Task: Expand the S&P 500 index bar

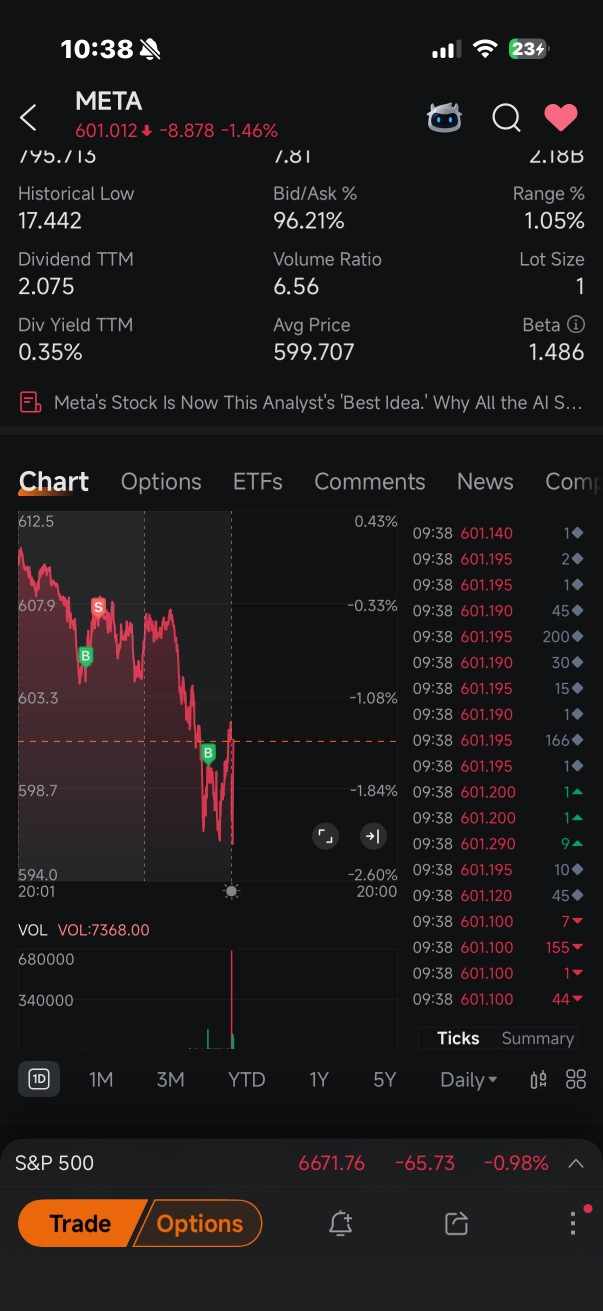Action: tap(576, 1163)
